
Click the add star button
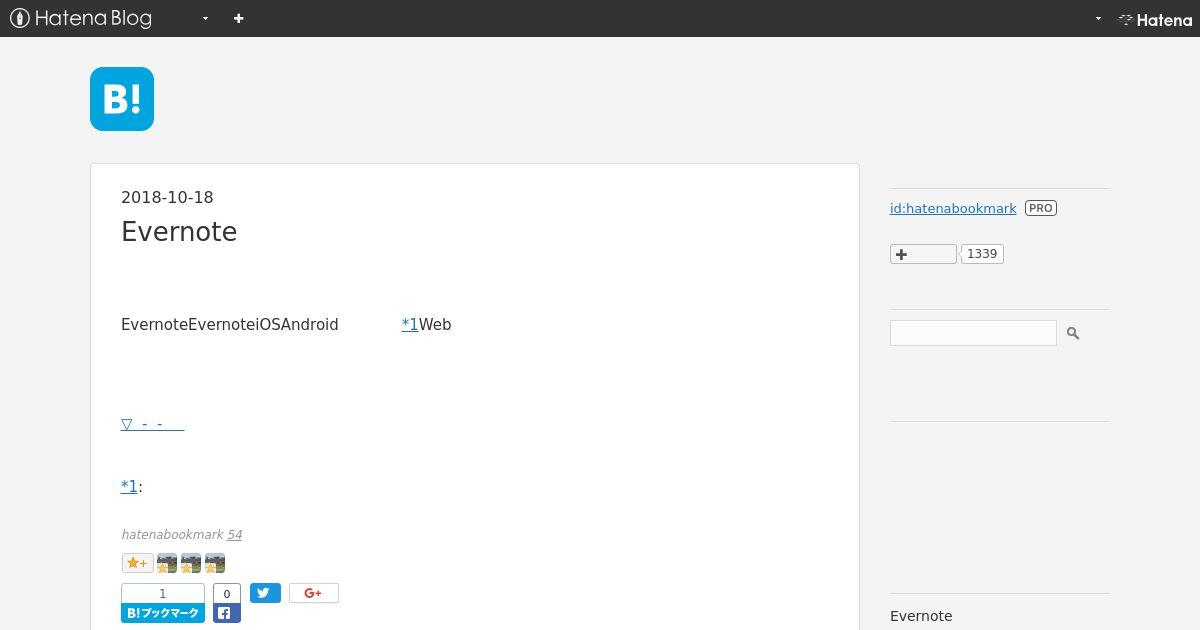(x=137, y=563)
